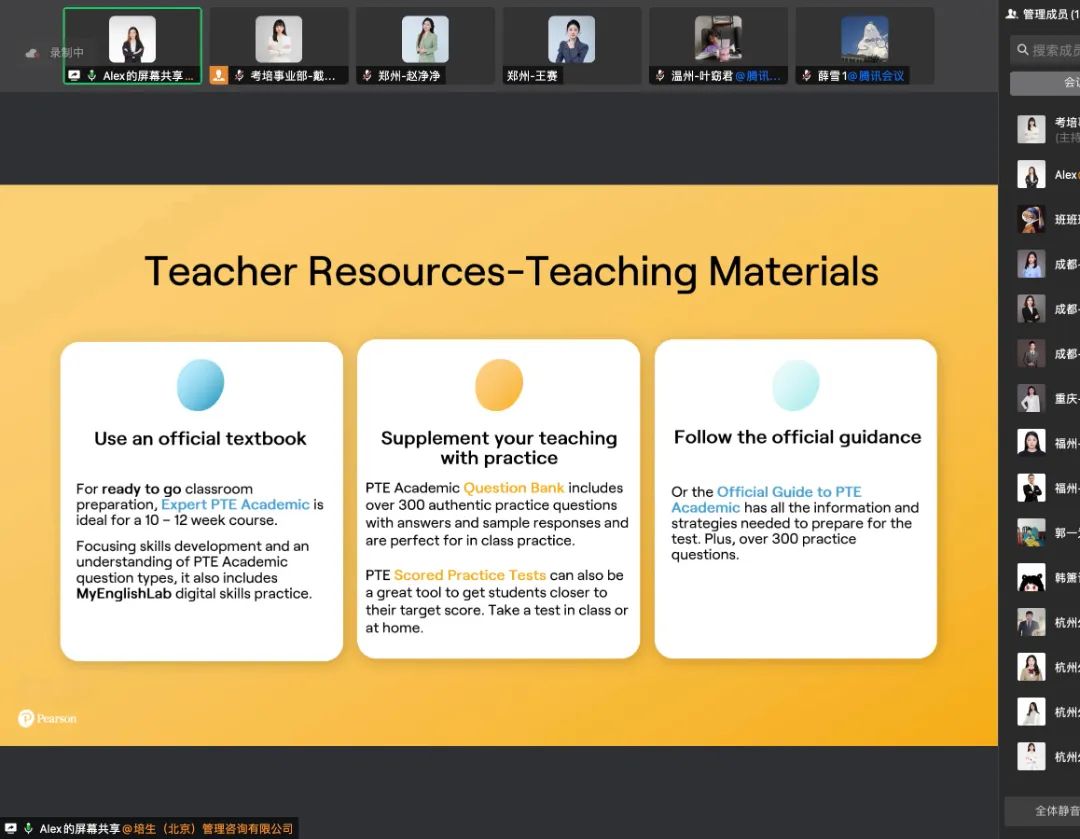Select 温州-叶窈君 avatar in video strip
The image size is (1080, 839).
(718, 39)
